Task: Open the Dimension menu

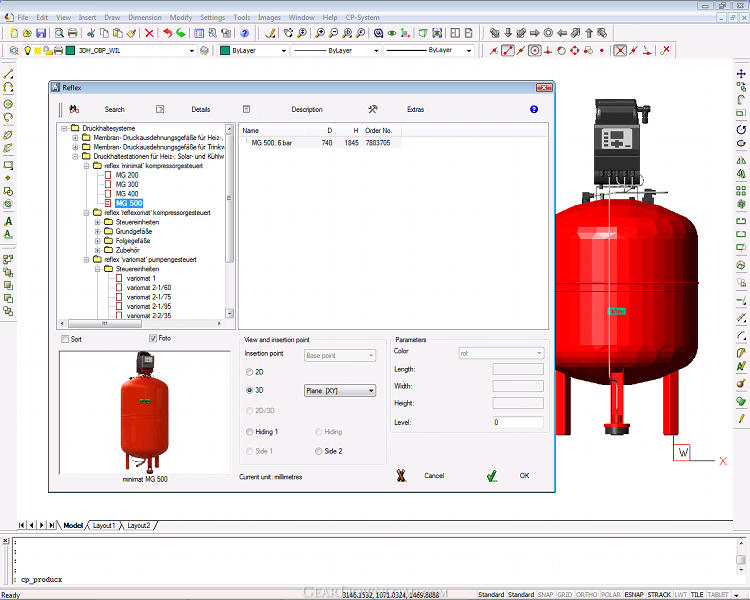Action: [x=145, y=17]
